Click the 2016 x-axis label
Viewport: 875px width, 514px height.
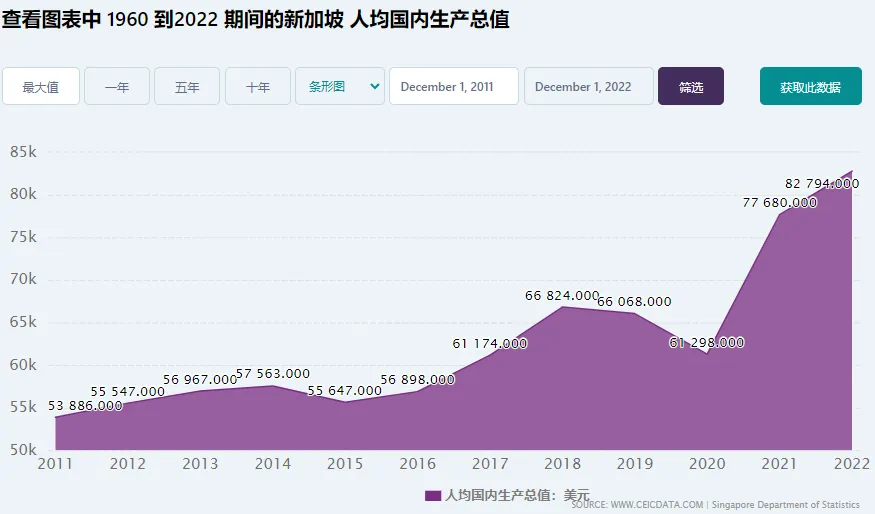417,464
